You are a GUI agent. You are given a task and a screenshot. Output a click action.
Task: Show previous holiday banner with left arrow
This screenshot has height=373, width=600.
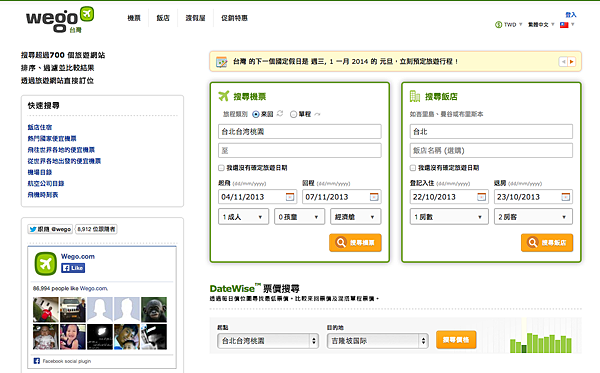coord(563,62)
